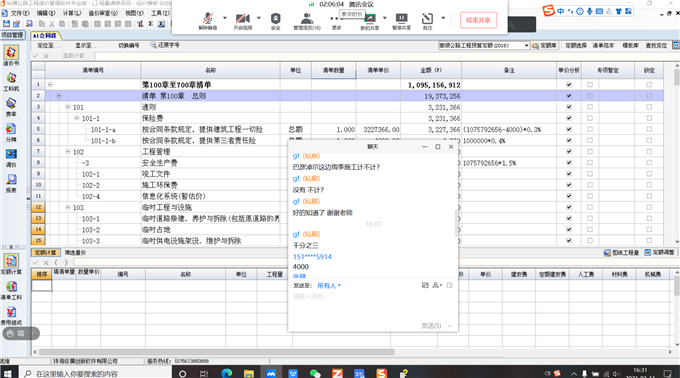Collapse the row 1 root tree node

click(50, 85)
